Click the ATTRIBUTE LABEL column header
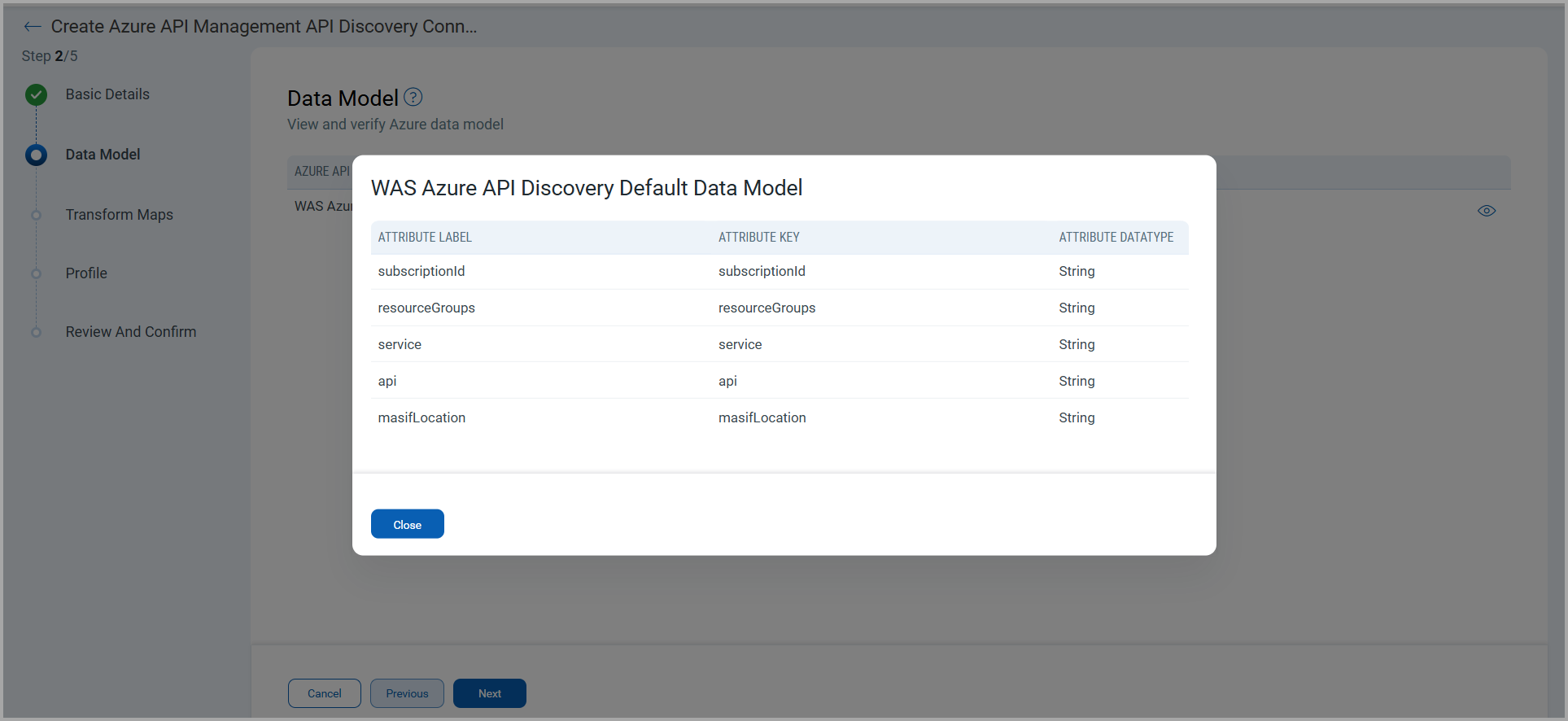Image resolution: width=1568 pixels, height=721 pixels. pos(425,238)
